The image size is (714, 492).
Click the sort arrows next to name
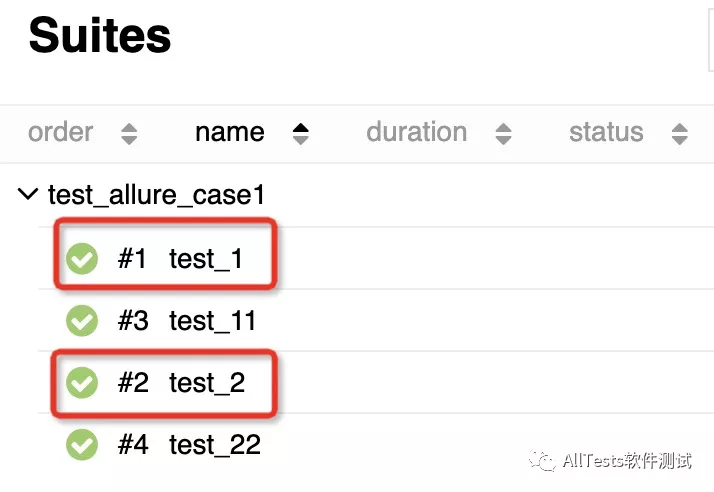point(300,133)
